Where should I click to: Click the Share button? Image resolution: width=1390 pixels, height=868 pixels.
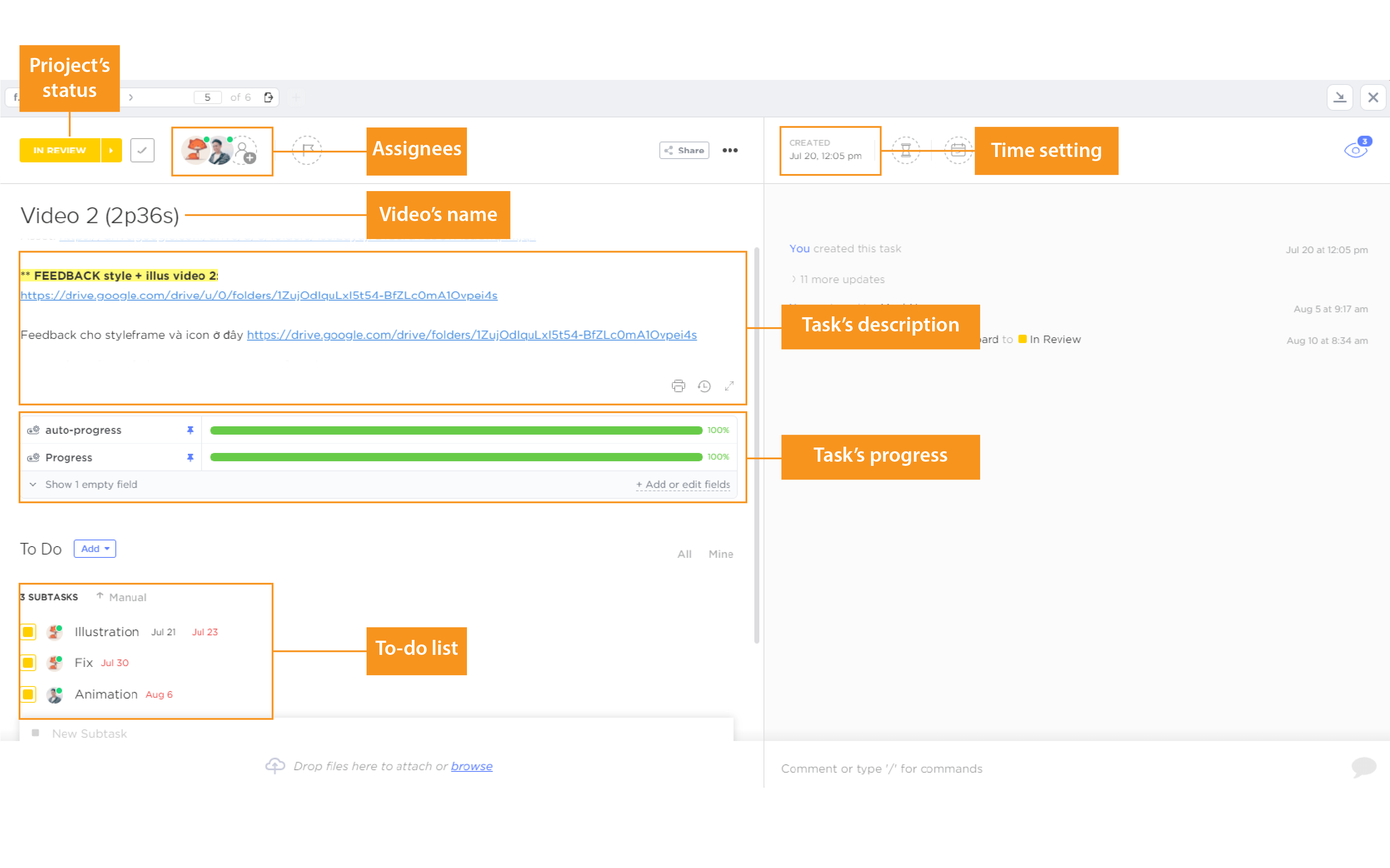684,150
